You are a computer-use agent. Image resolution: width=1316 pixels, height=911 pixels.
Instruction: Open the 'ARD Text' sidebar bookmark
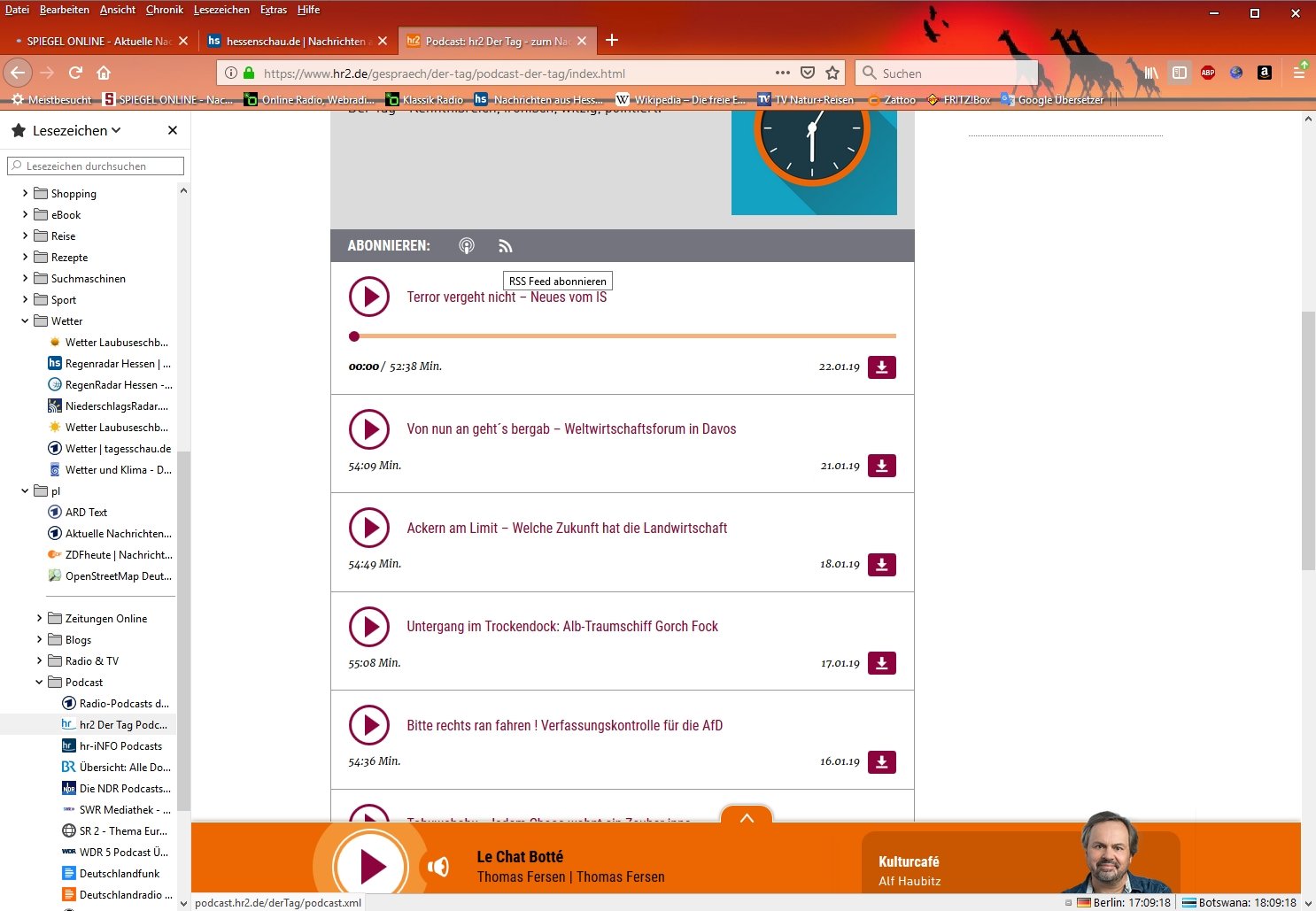pos(77,513)
